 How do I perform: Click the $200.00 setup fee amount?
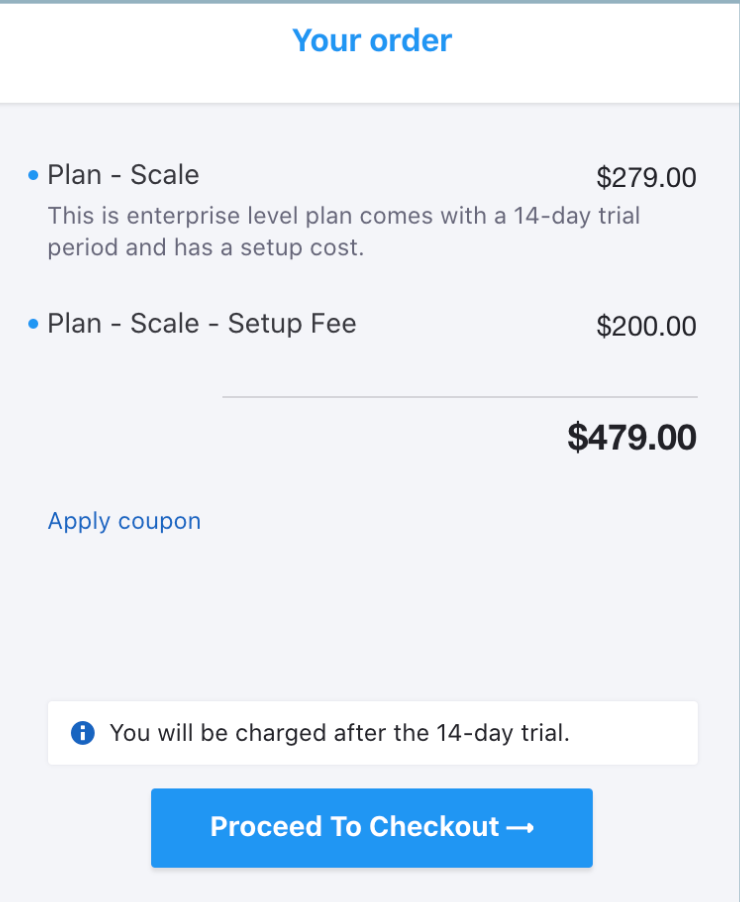646,326
